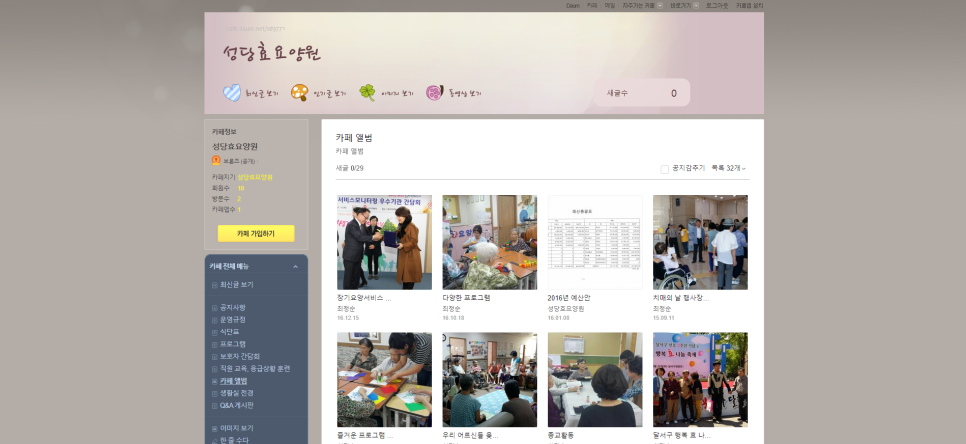The image size is (966, 444).
Task: Click the board icon beside 보호자 간담회
Action: 214,357
